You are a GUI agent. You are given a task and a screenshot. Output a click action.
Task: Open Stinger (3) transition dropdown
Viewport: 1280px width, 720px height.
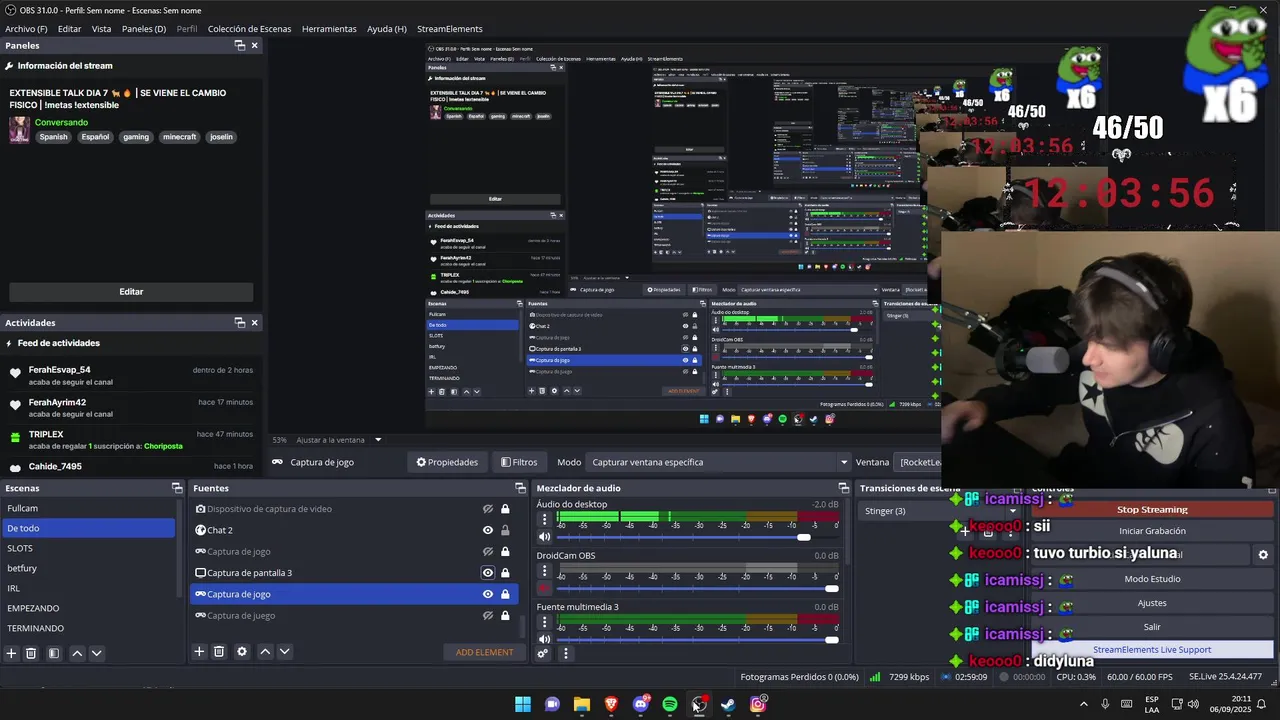[940, 511]
